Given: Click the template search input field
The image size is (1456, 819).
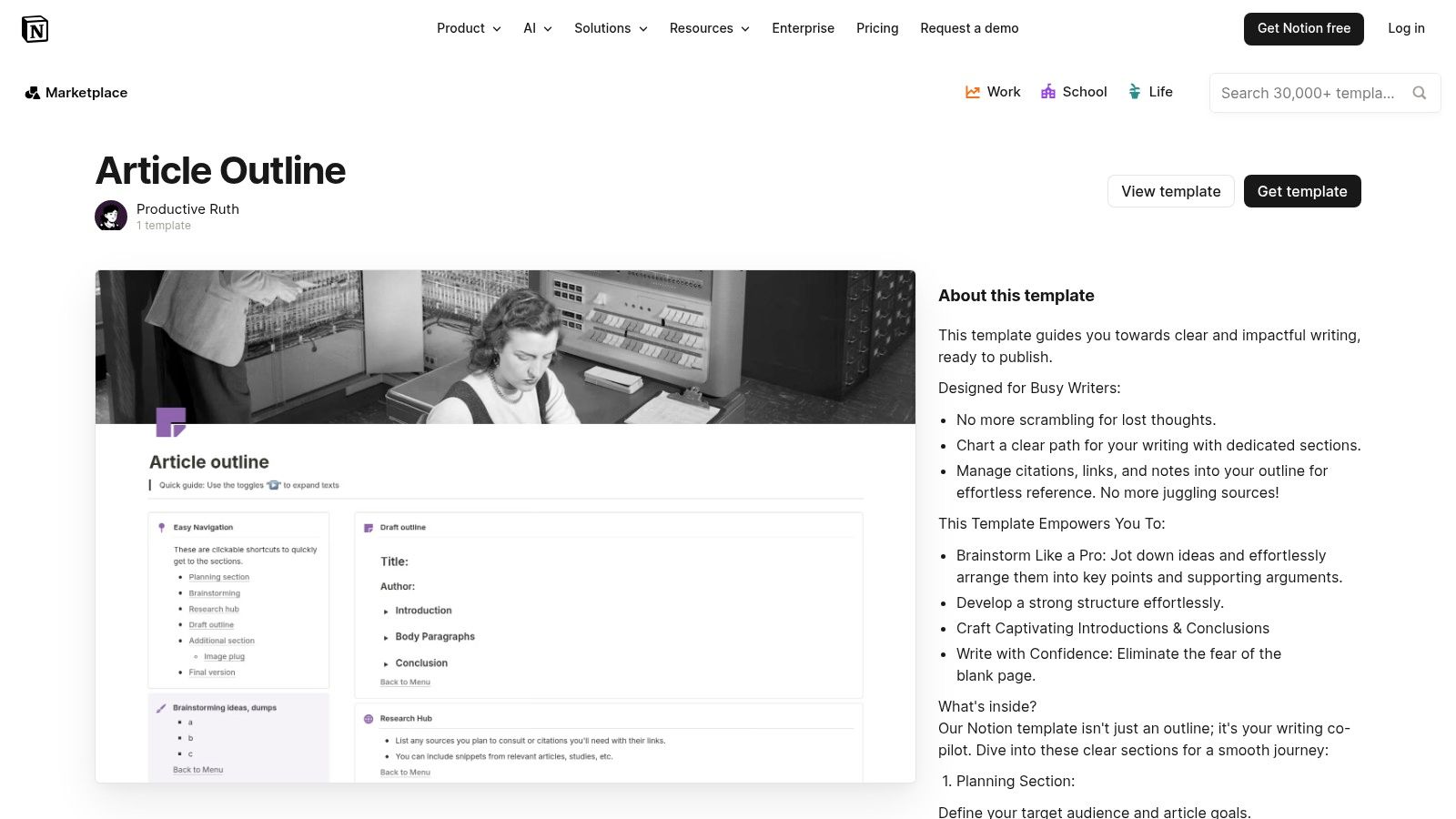Looking at the screenshot, I should tap(1310, 92).
